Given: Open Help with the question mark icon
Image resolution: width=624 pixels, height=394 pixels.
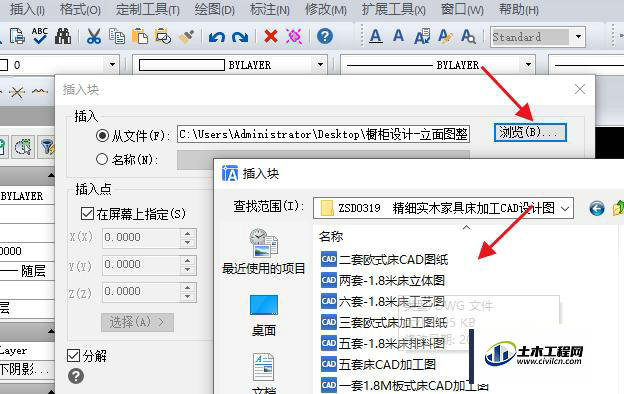Looking at the screenshot, I should [x=325, y=36].
